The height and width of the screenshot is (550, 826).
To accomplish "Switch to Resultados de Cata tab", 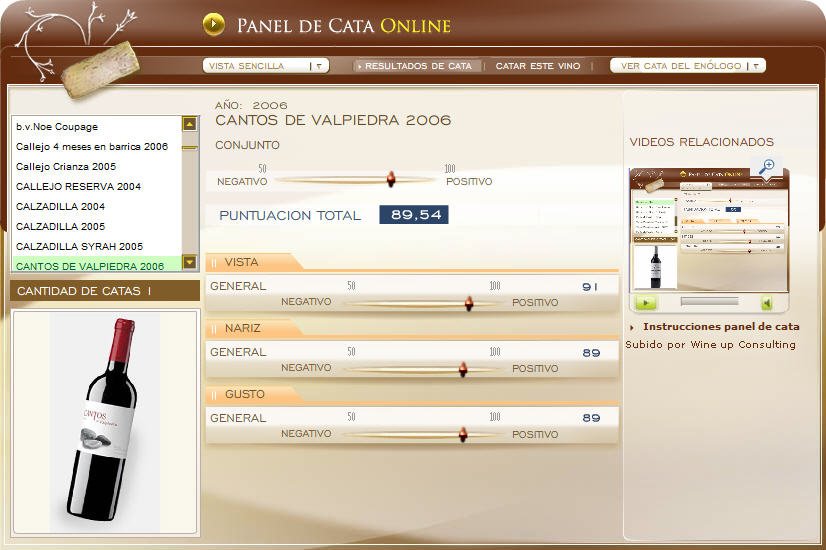I will tap(416, 66).
